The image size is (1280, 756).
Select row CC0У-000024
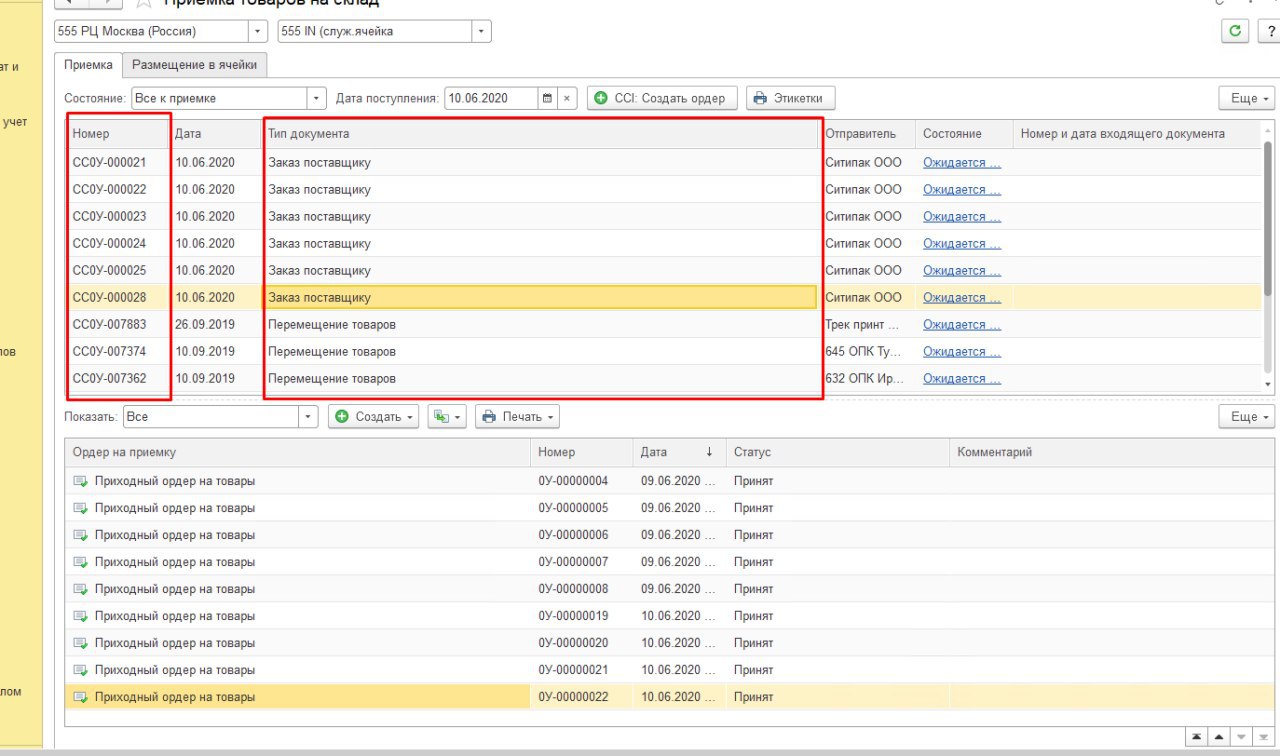[663, 243]
